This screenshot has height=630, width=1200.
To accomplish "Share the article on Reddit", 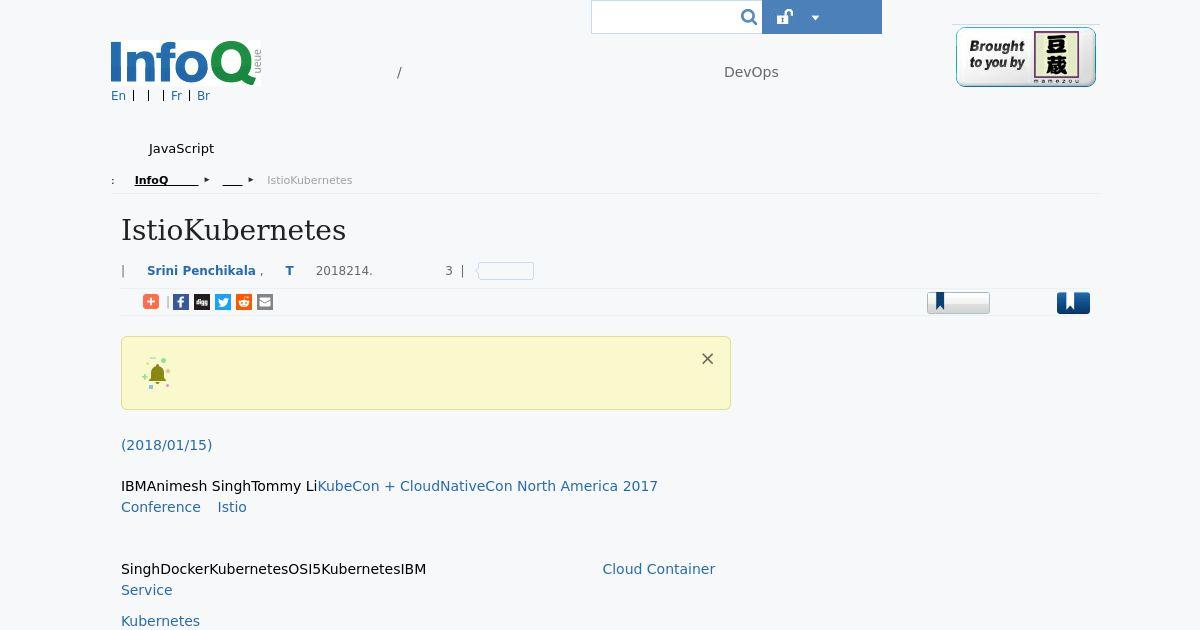I will [244, 302].
